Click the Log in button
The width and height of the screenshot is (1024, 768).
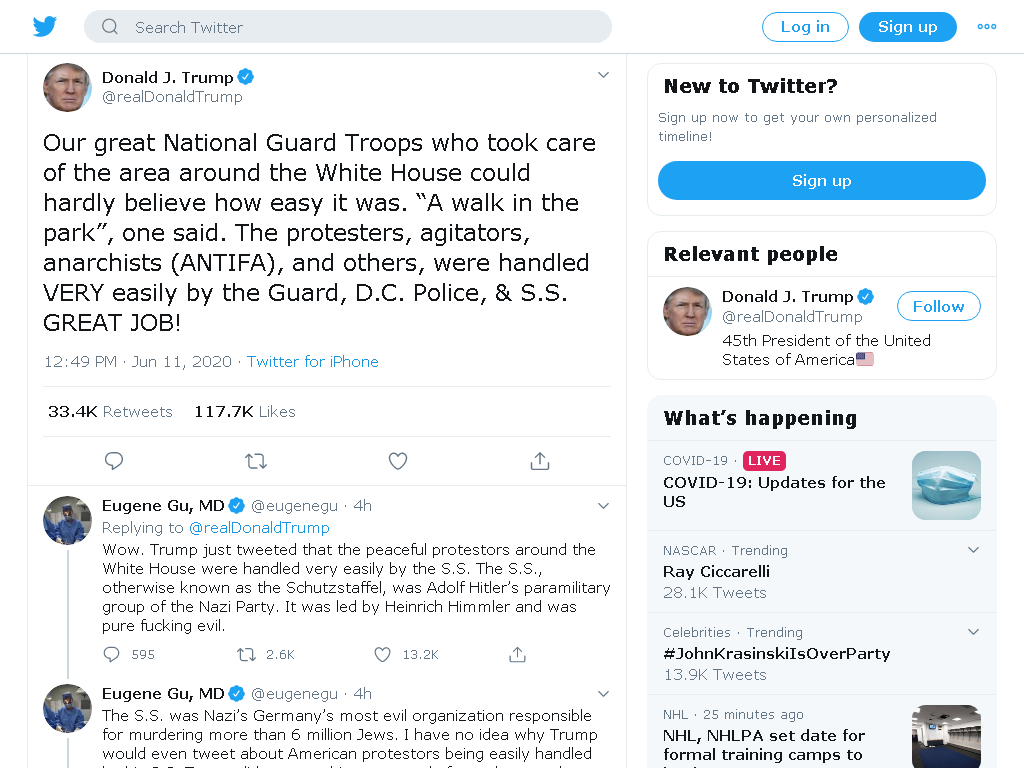pyautogui.click(x=805, y=27)
